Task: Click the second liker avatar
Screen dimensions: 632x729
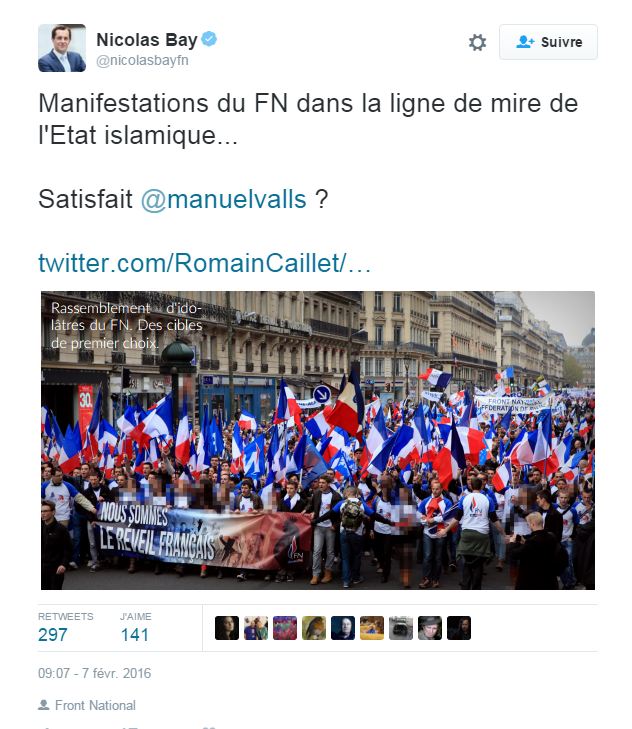Action: coord(256,628)
